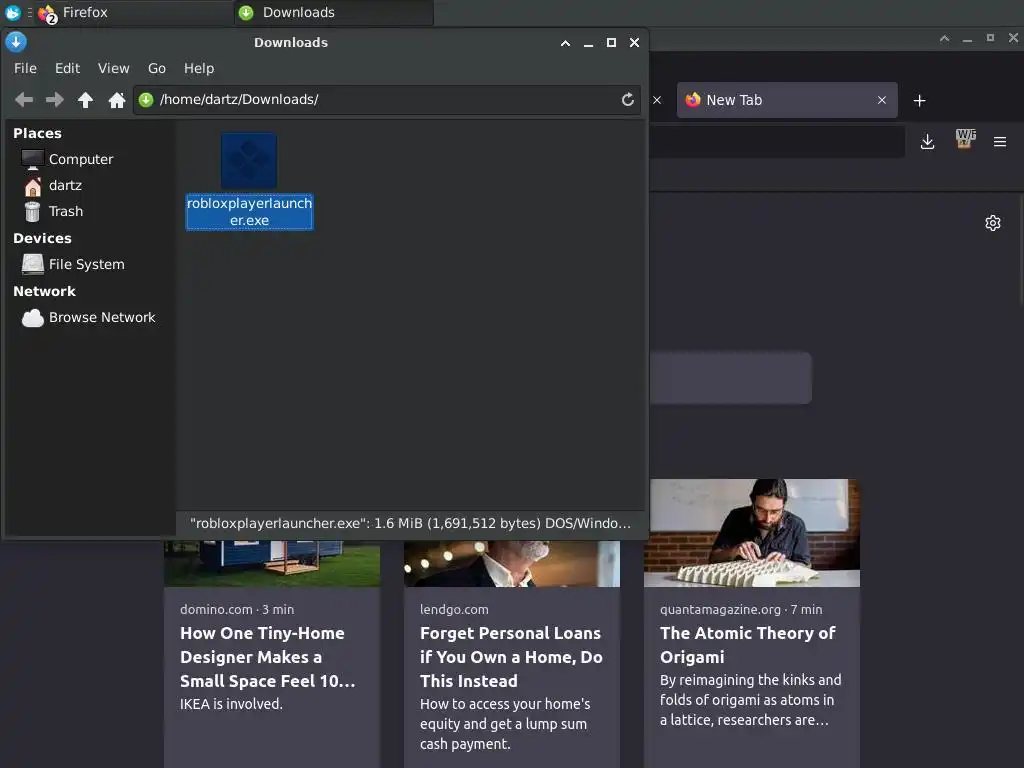Open The Atomic Theory of Origami article
1024x768 pixels.
[x=752, y=623]
